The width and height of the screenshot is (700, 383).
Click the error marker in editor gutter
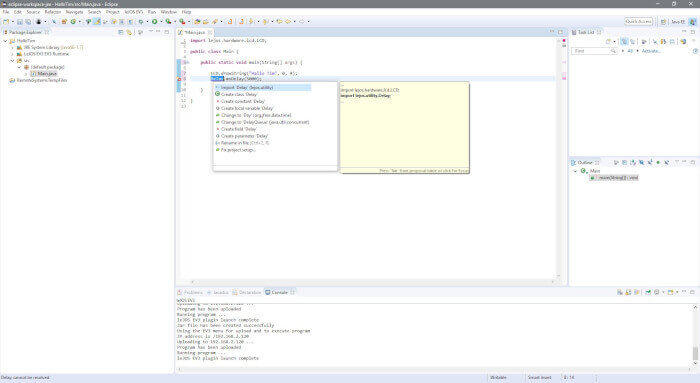point(179,79)
